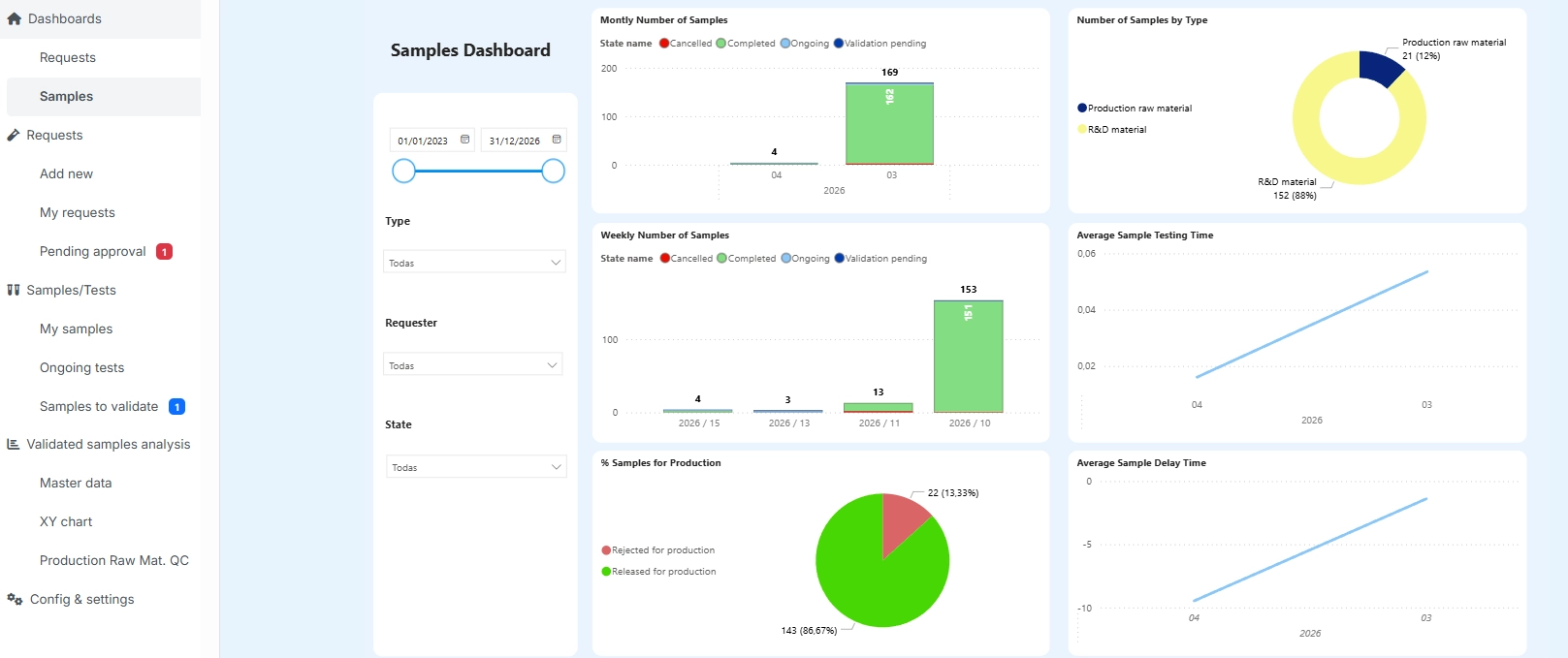This screenshot has width=1568, height=658.
Task: Click the end date field 31/12/2026
Action: [524, 141]
